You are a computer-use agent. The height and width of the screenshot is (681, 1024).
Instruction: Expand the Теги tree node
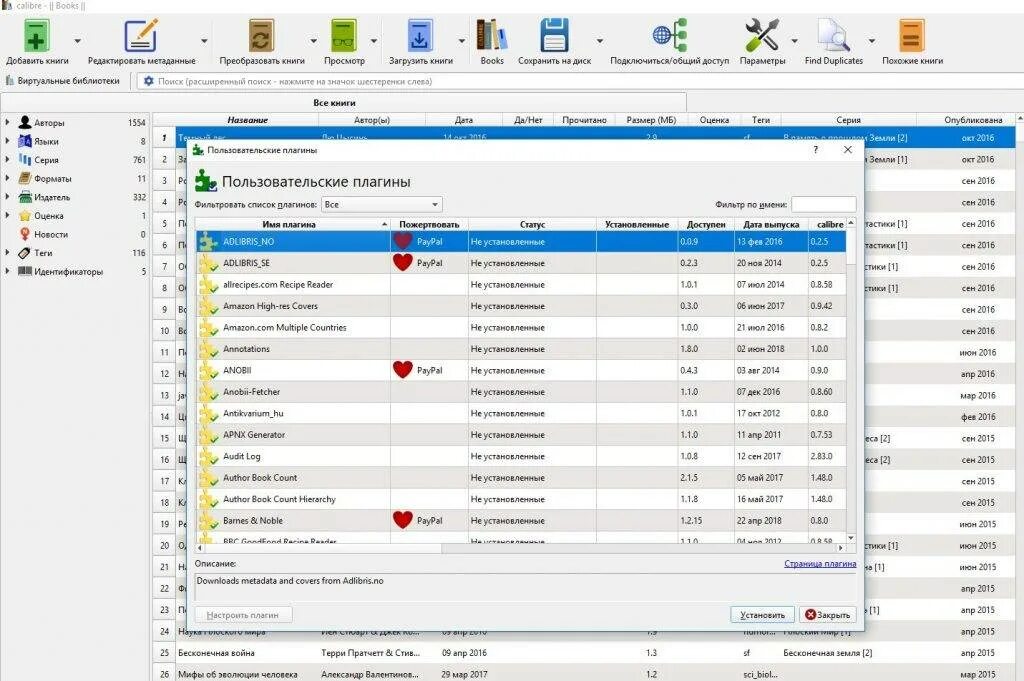[7, 253]
